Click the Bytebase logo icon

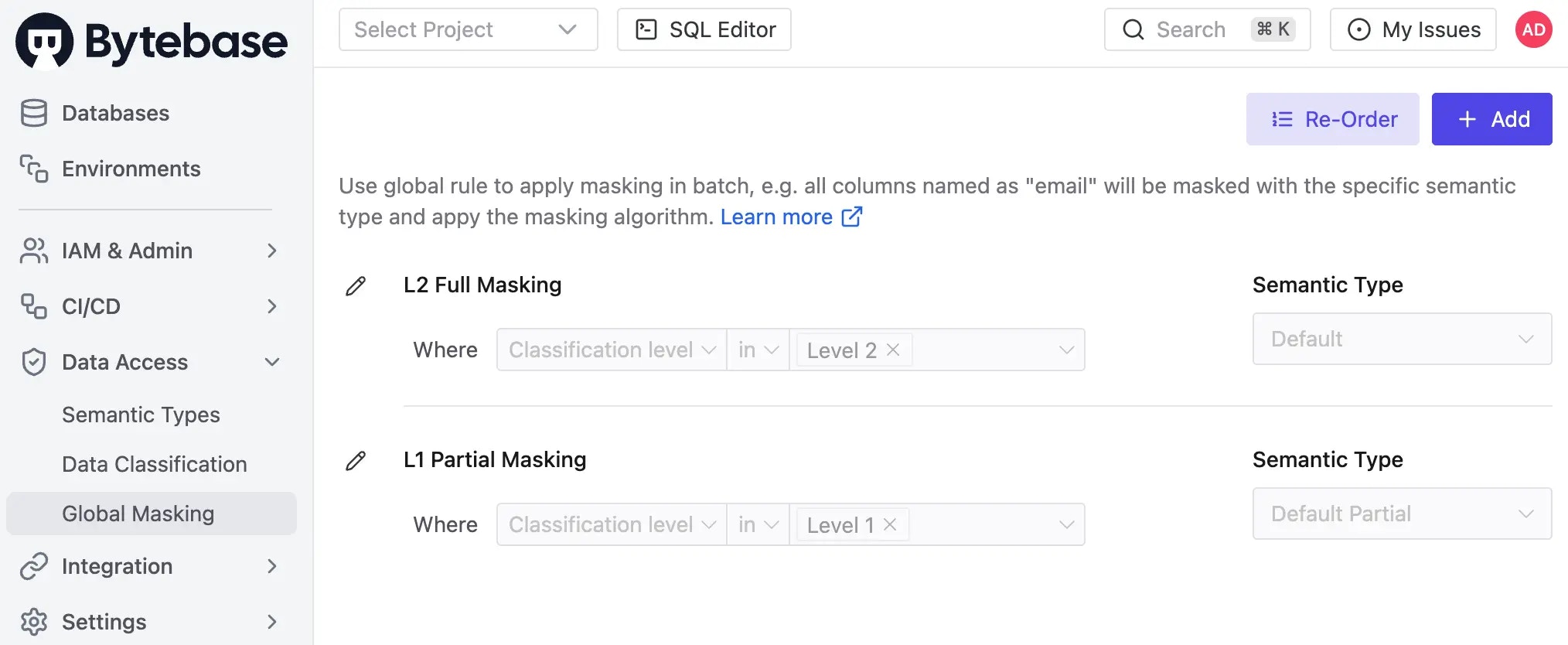click(45, 41)
